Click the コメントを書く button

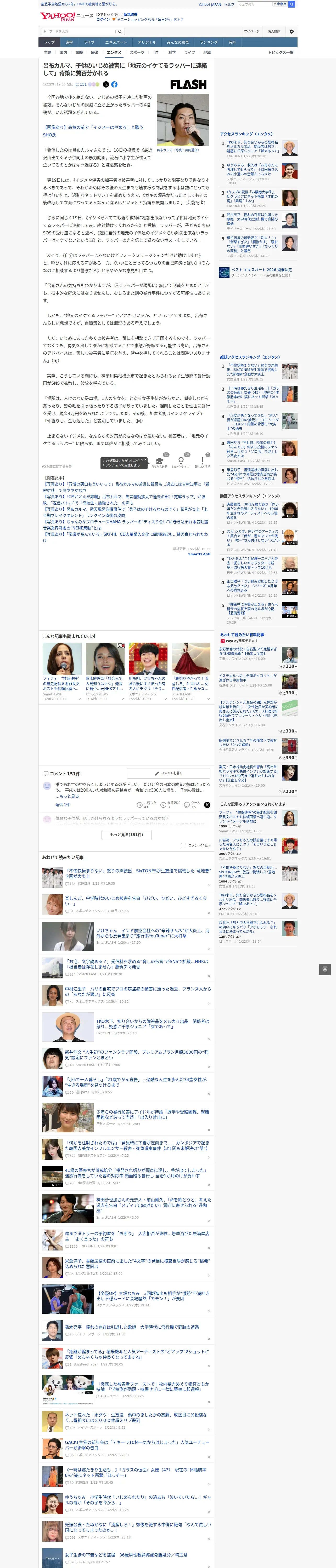168,773
